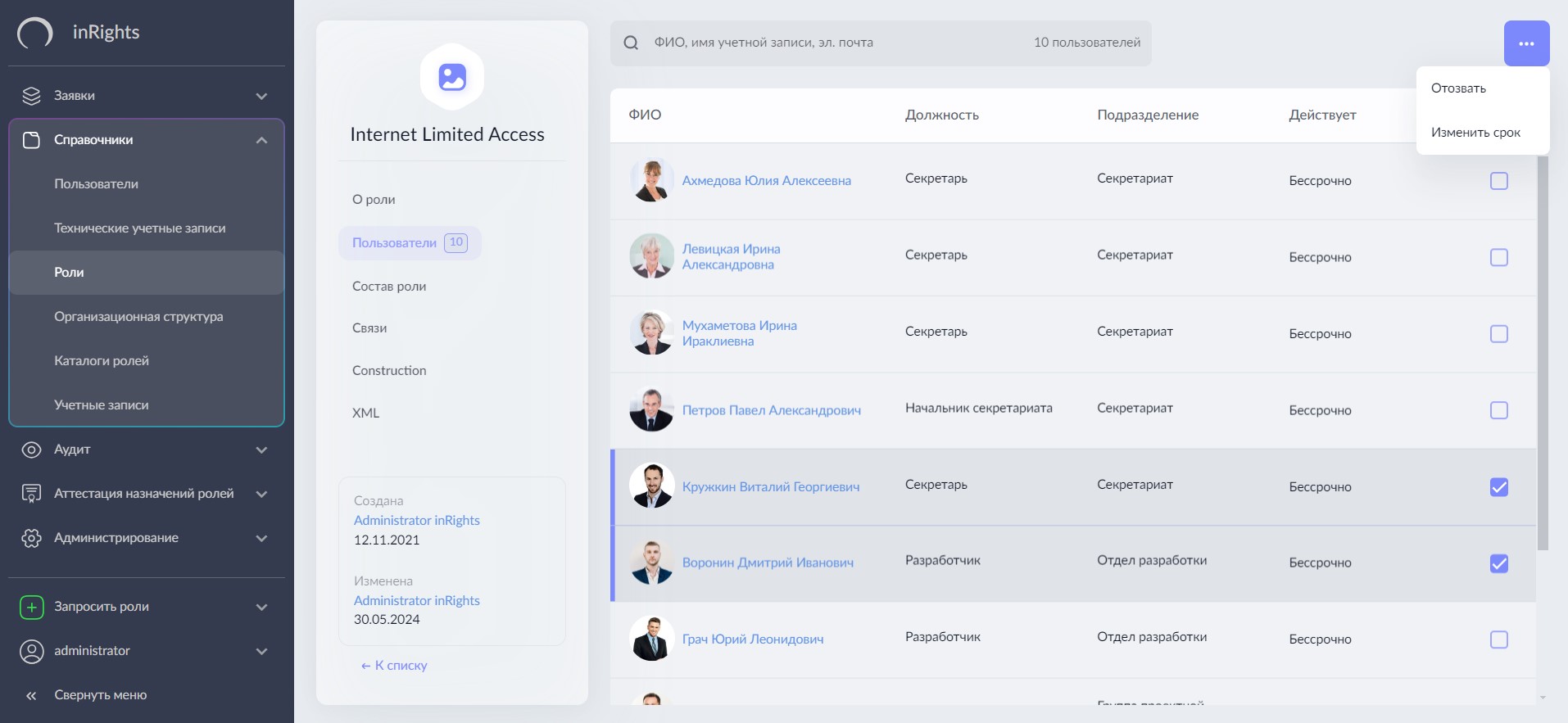Click the double-arrow Свернуть меню icon
The height and width of the screenshot is (723, 1568).
click(x=31, y=695)
